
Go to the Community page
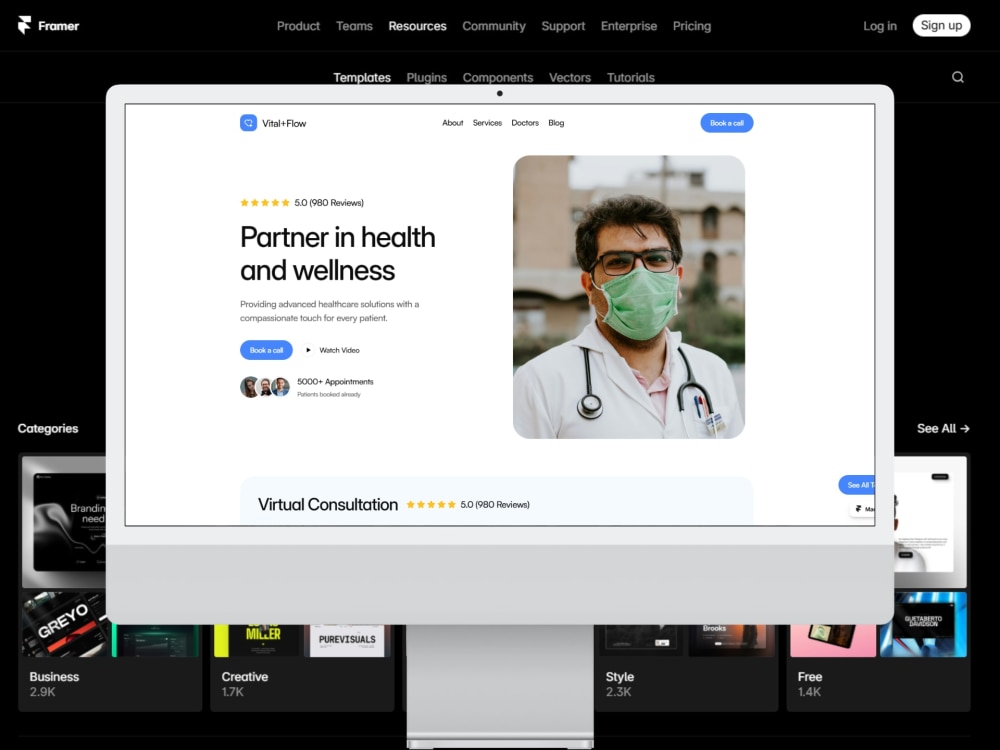[x=494, y=26]
